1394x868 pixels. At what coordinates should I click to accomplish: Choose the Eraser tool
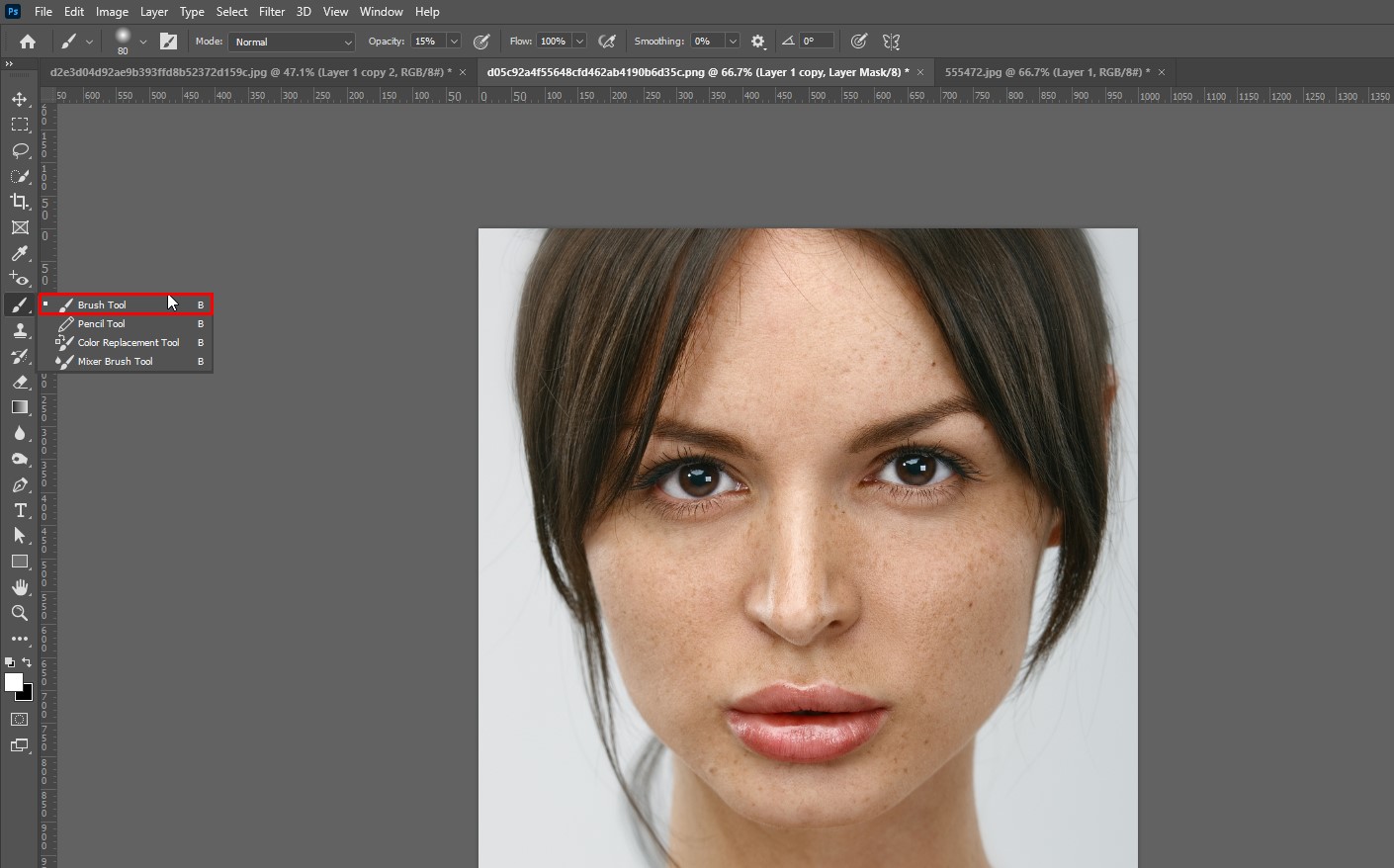point(20,382)
